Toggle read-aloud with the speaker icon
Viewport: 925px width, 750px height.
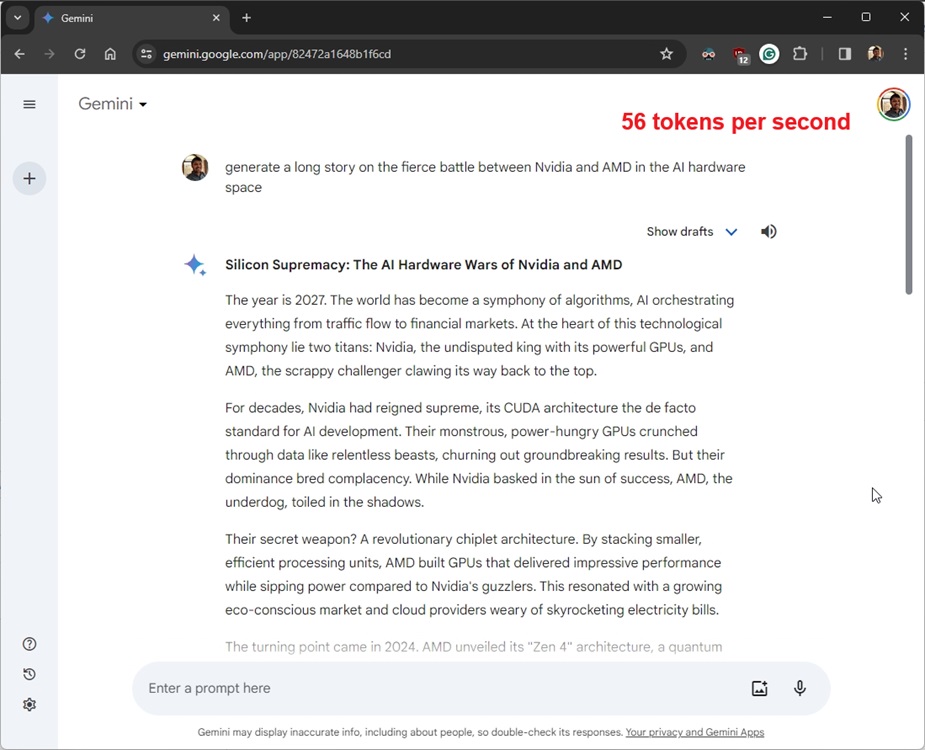768,231
